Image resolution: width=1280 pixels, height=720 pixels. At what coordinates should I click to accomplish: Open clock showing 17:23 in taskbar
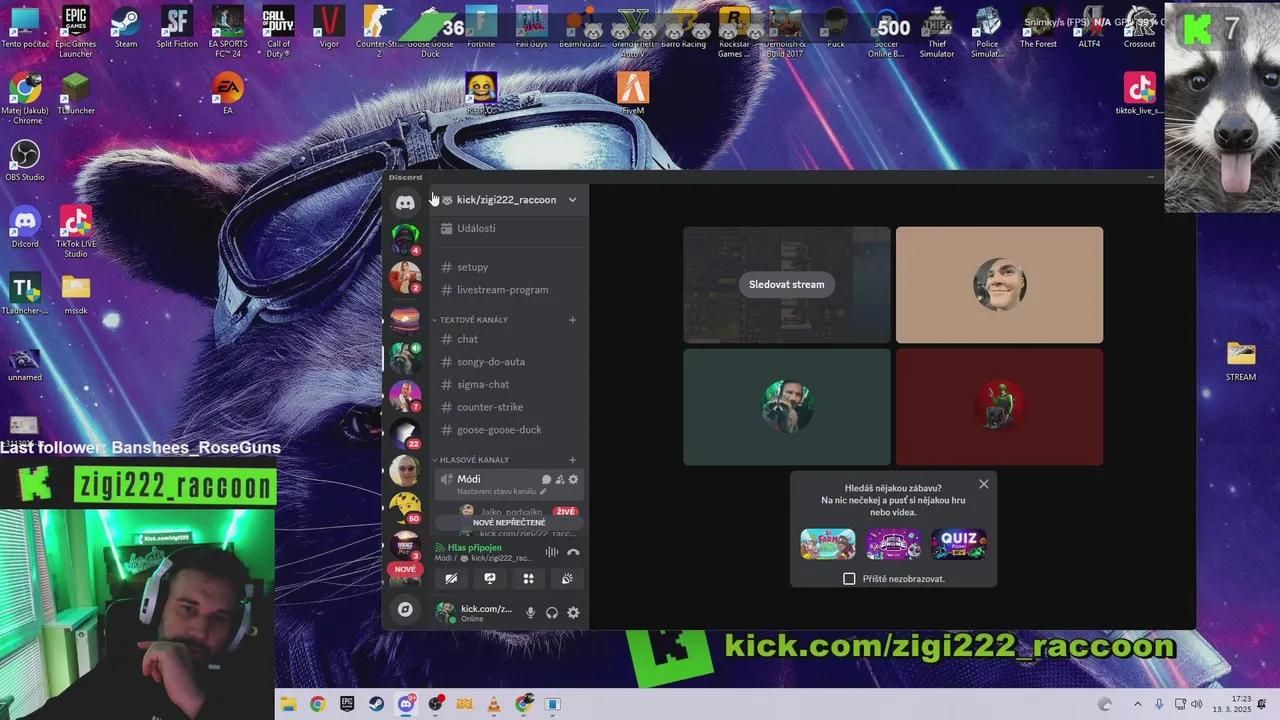point(1232,704)
